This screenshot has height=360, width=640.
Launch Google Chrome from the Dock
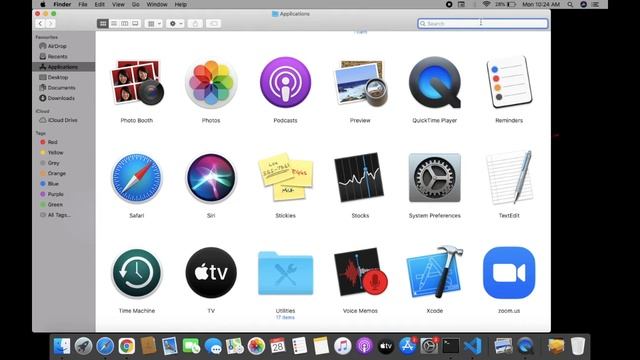point(127,346)
